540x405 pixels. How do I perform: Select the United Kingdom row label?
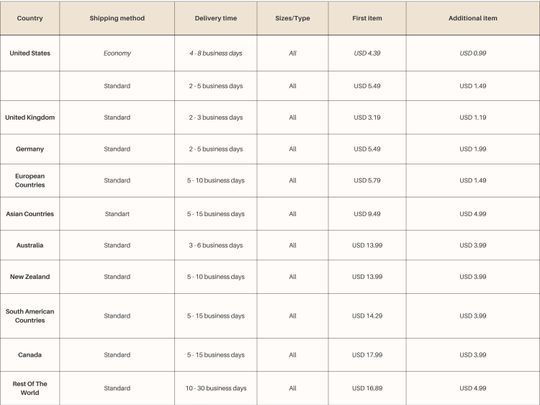pos(30,117)
